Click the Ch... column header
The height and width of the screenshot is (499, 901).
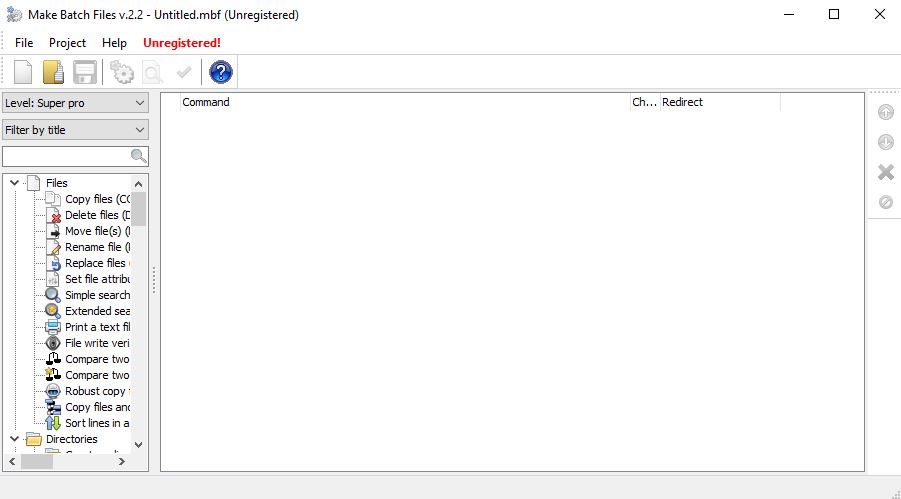[645, 102]
